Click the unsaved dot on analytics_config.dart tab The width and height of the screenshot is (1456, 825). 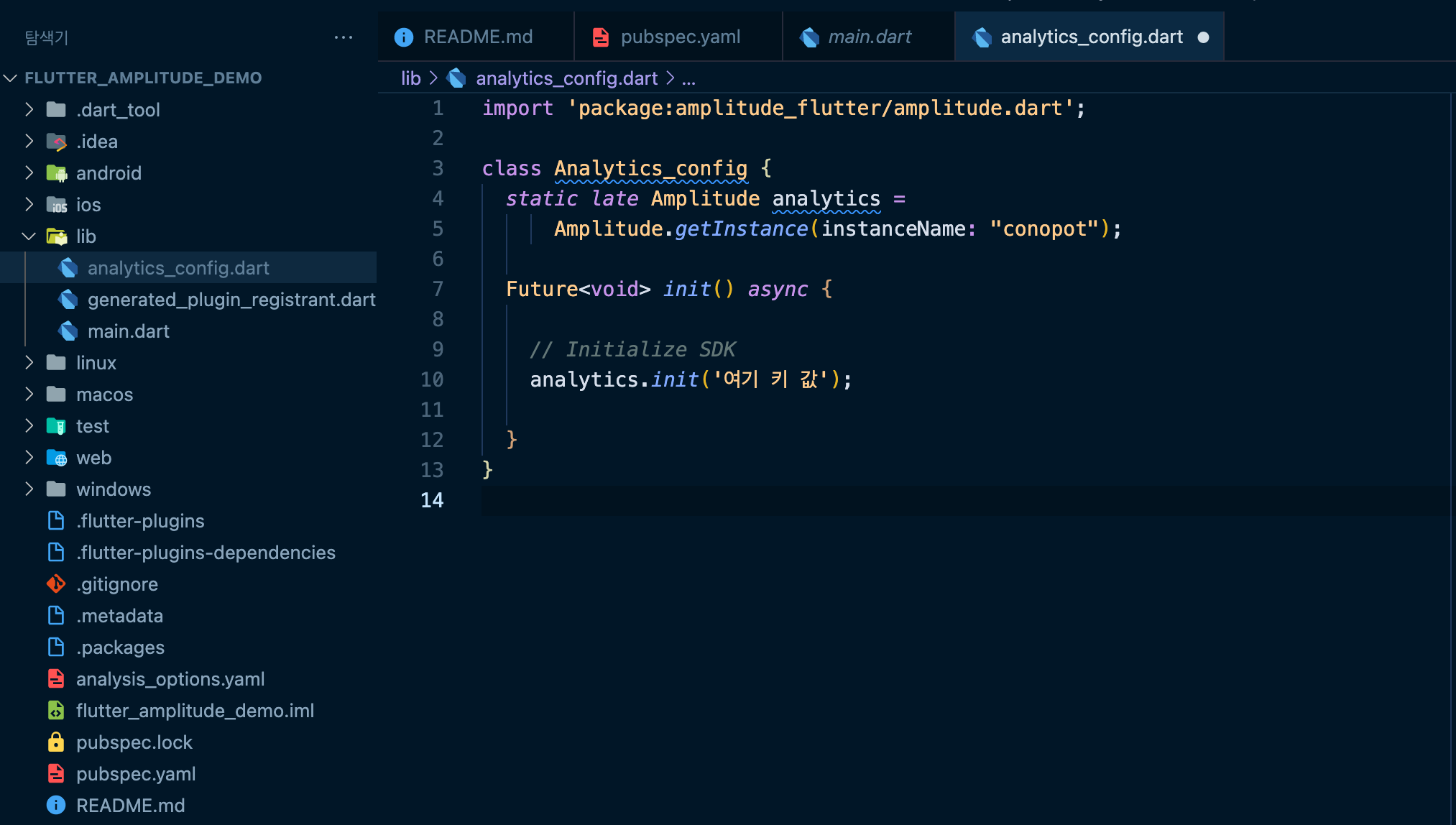point(1203,37)
